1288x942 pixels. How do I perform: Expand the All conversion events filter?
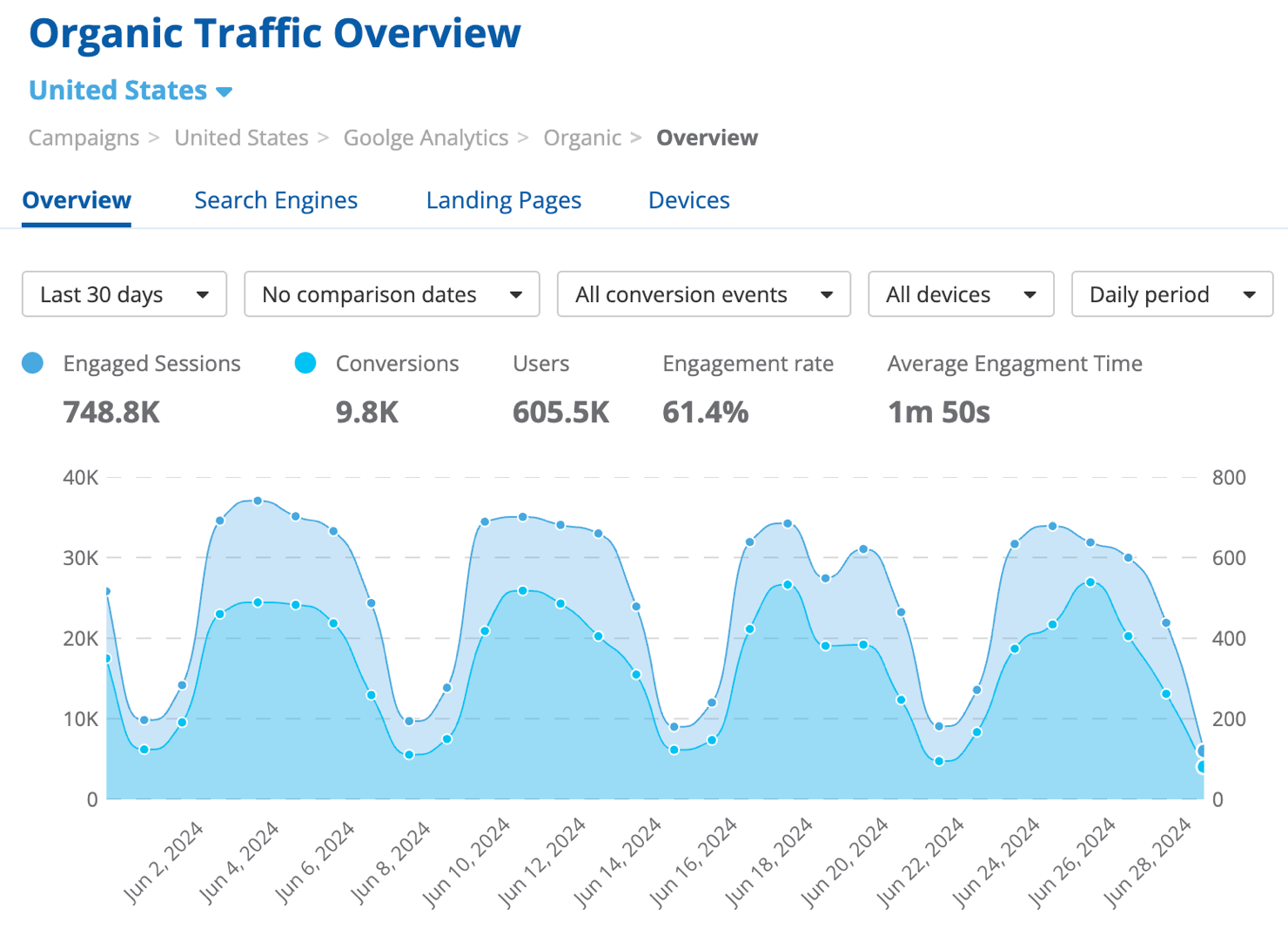(703, 294)
